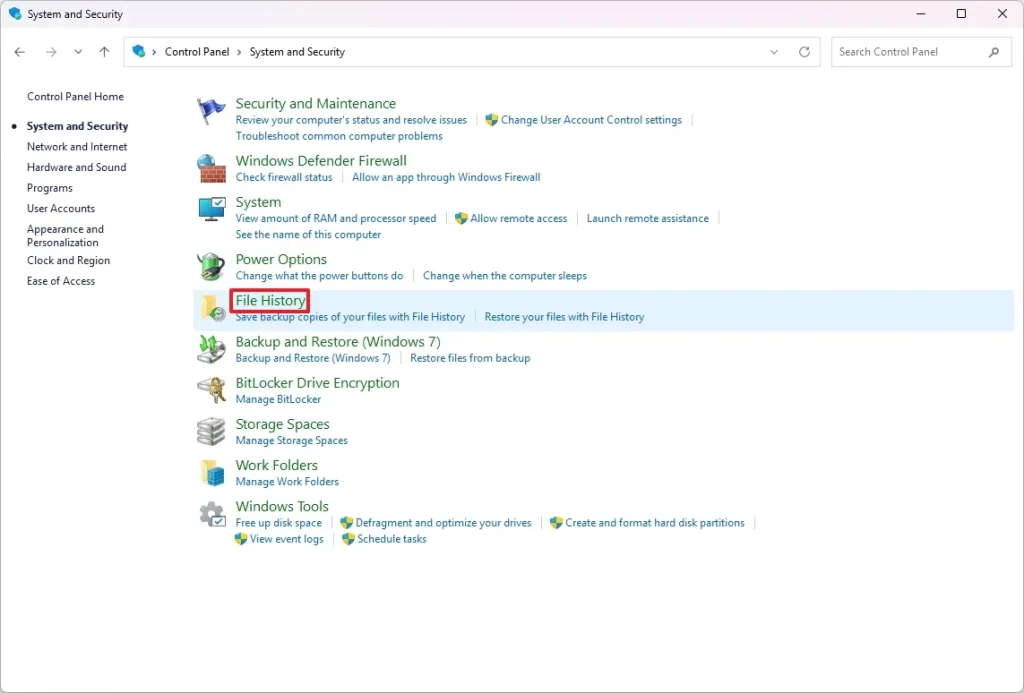Click the Windows Defender Firewall brick wall icon

coord(211,168)
